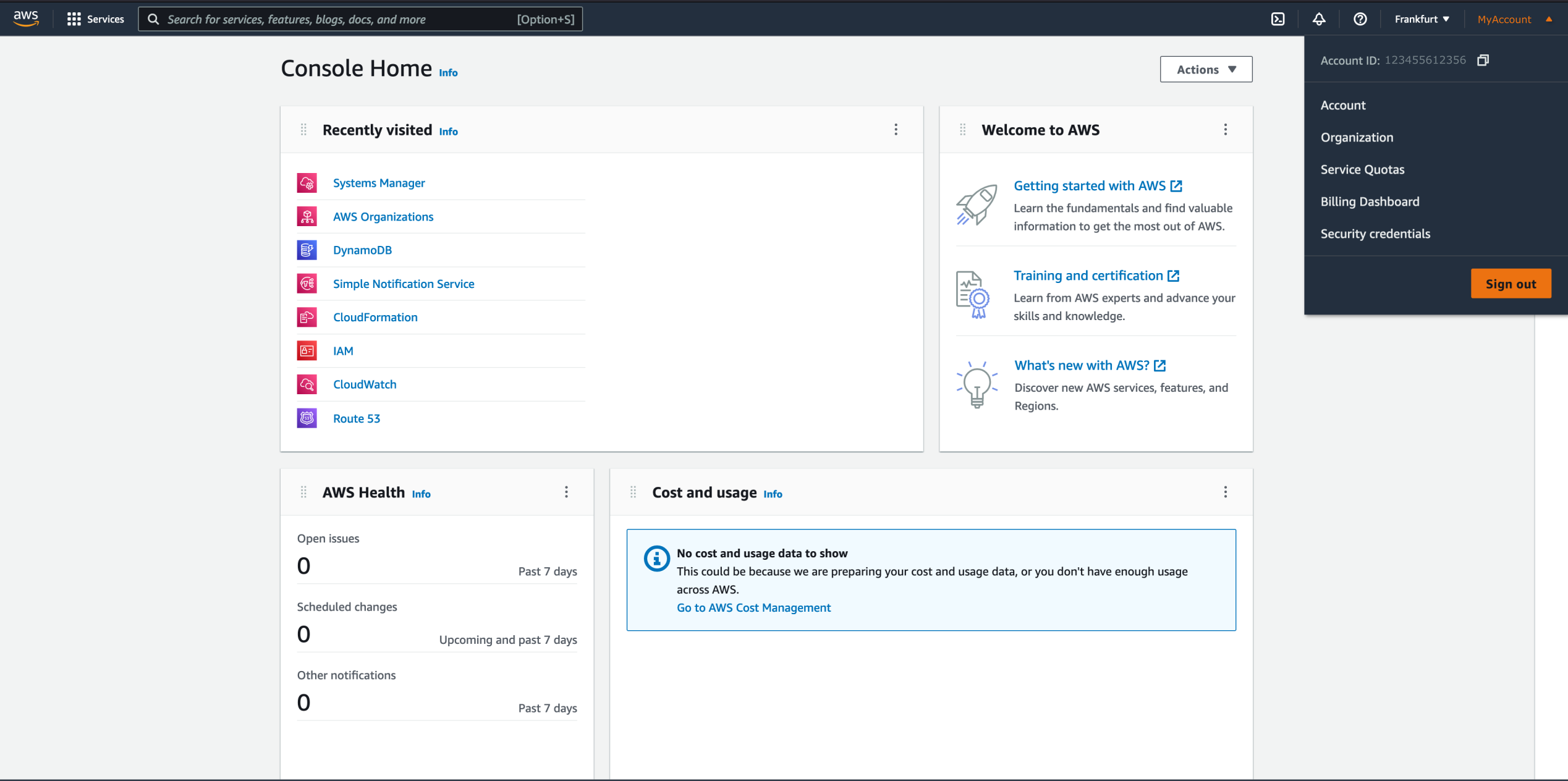Expand the Frankfurt region selector

click(x=1422, y=19)
